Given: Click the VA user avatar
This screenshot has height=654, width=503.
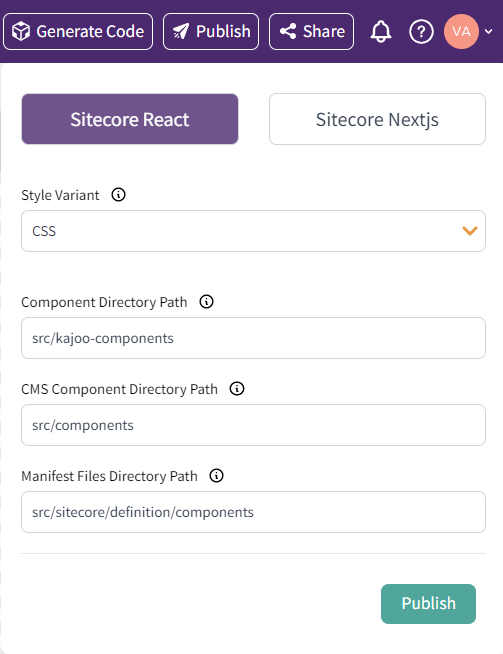Looking at the screenshot, I should tap(461, 32).
